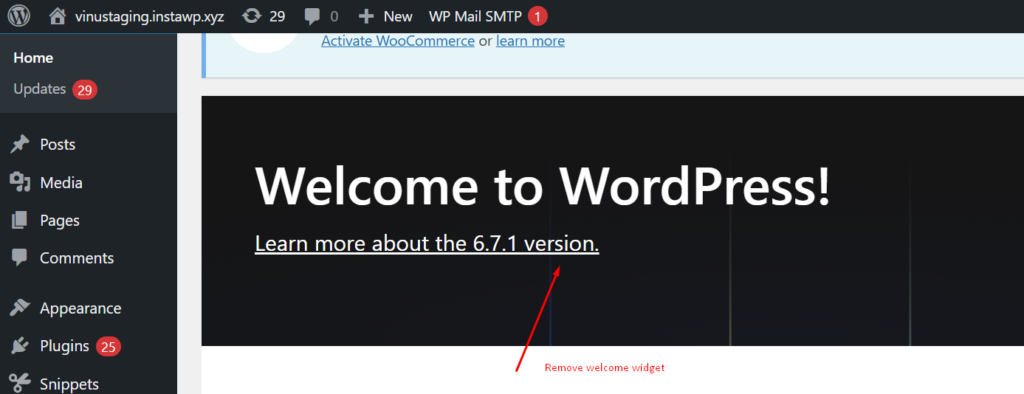Click the Comments icon in sidebar
Viewport: 1024px width, 394px height.
pyautogui.click(x=20, y=257)
